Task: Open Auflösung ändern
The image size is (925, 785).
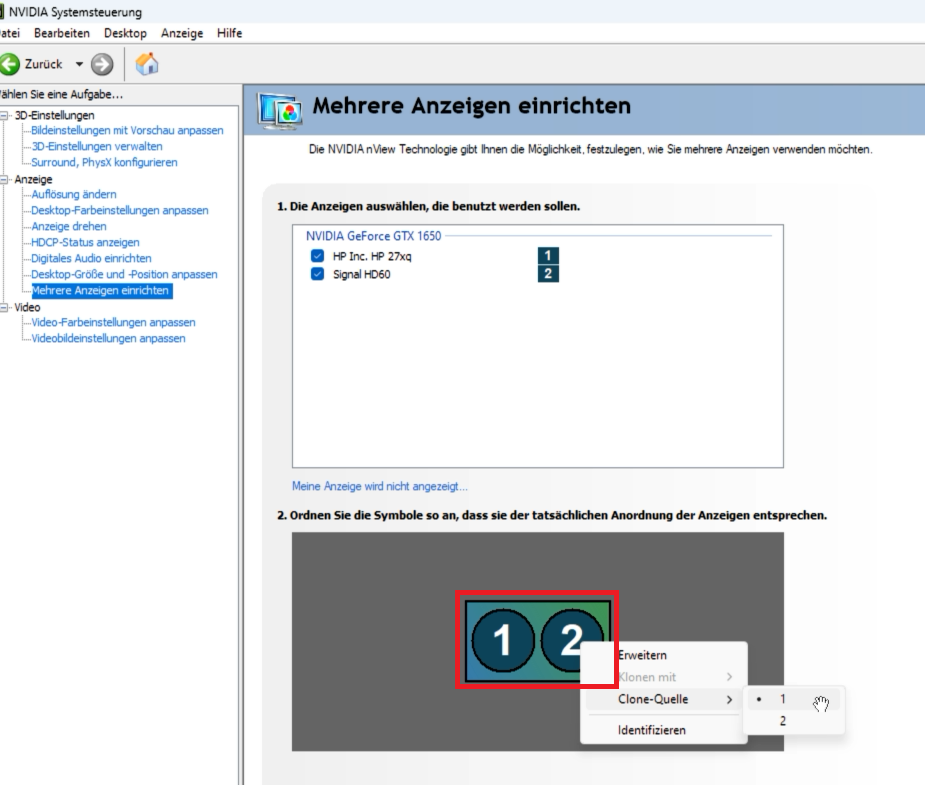Action: coord(74,194)
